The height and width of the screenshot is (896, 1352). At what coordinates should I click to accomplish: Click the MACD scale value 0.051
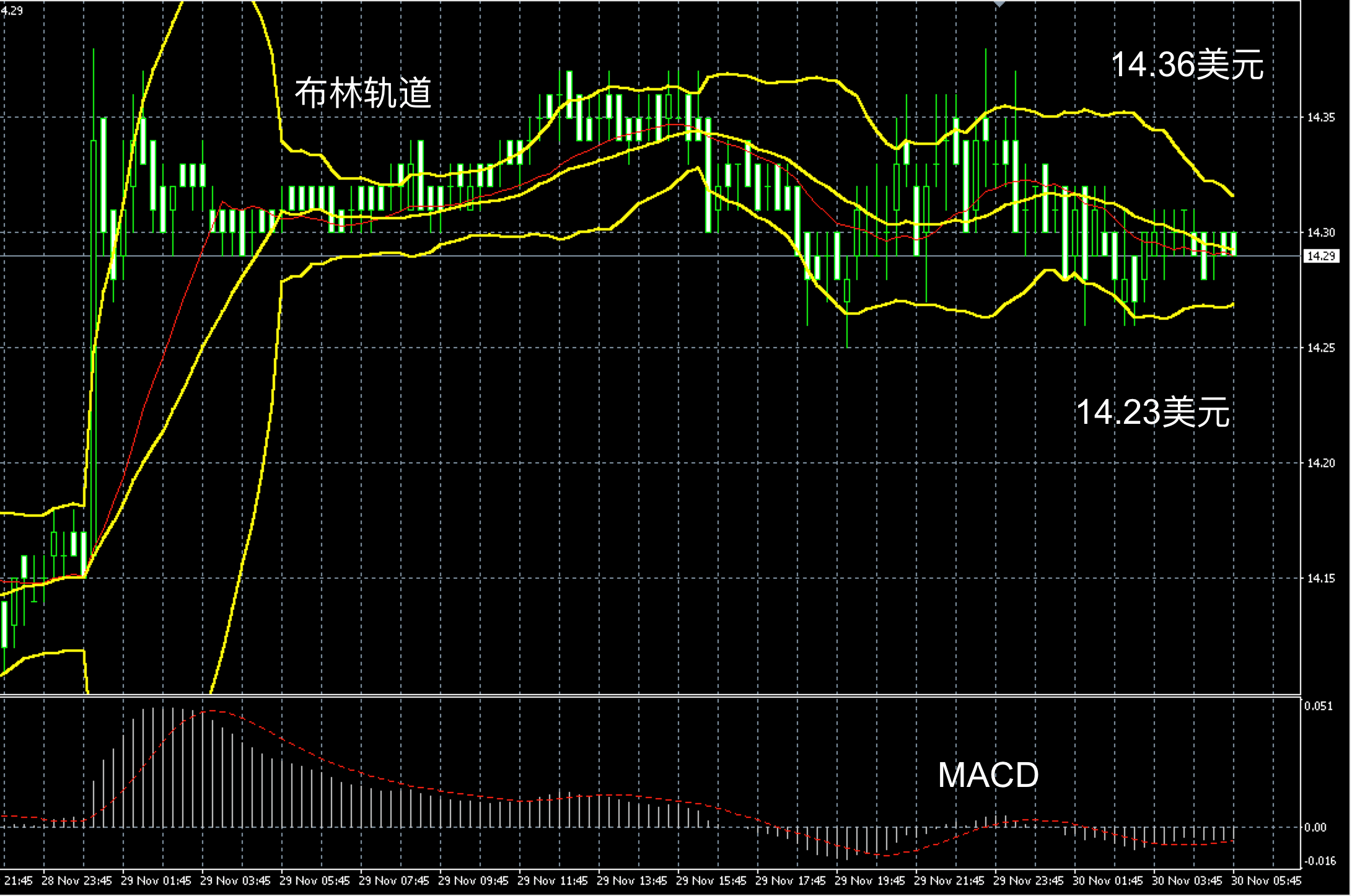tap(1317, 706)
